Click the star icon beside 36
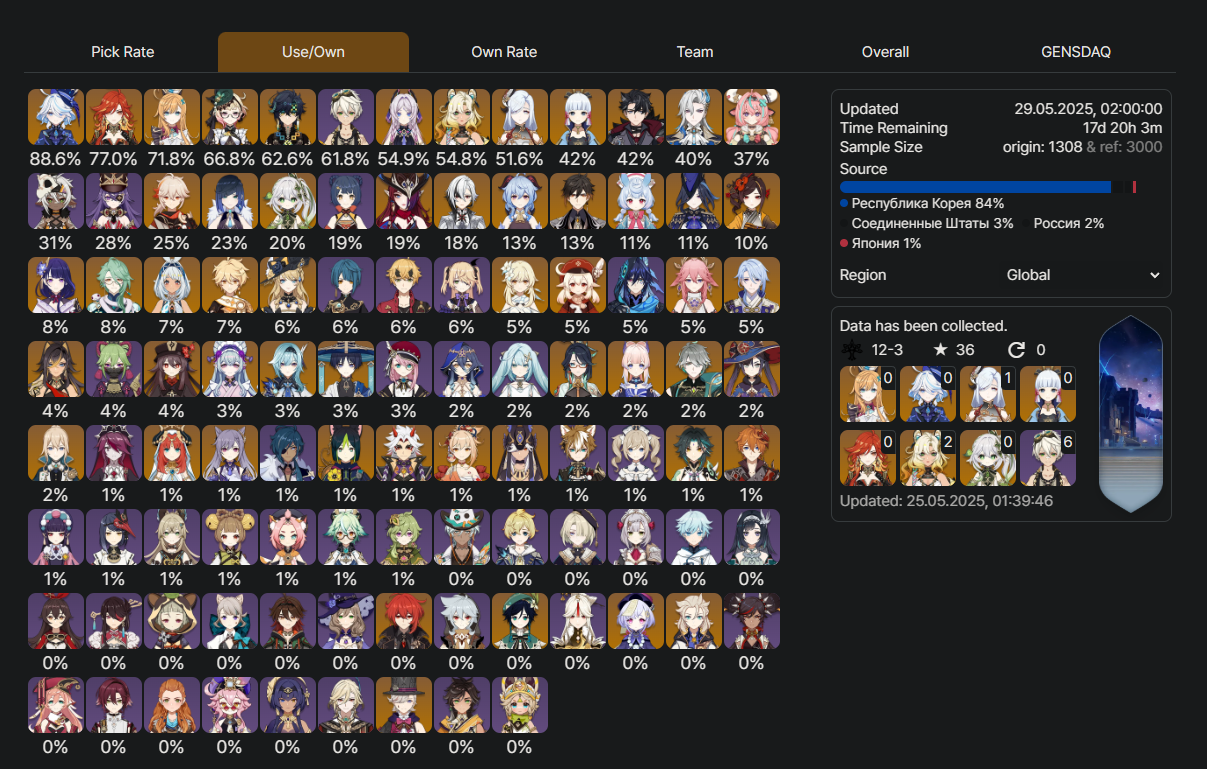Image resolution: width=1207 pixels, height=769 pixels. pos(939,349)
